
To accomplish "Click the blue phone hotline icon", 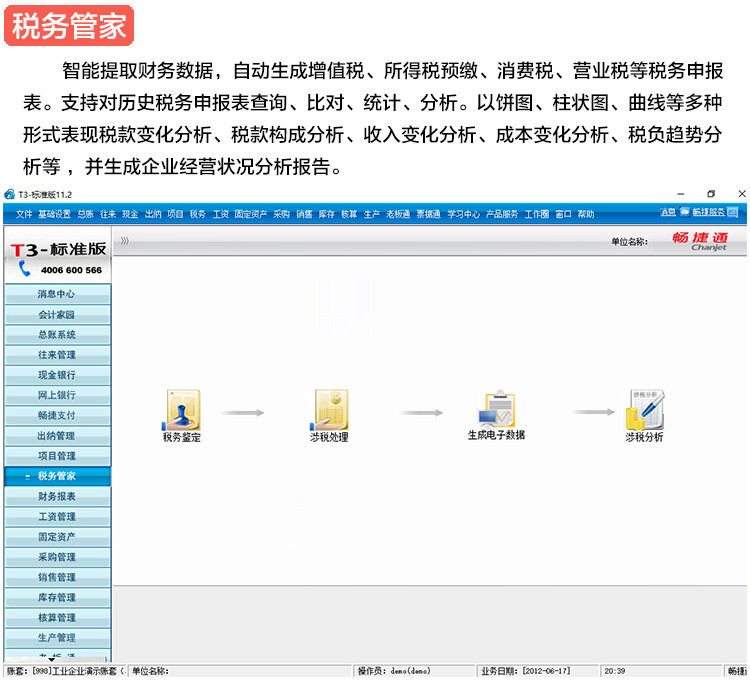I will pyautogui.click(x=26, y=270).
